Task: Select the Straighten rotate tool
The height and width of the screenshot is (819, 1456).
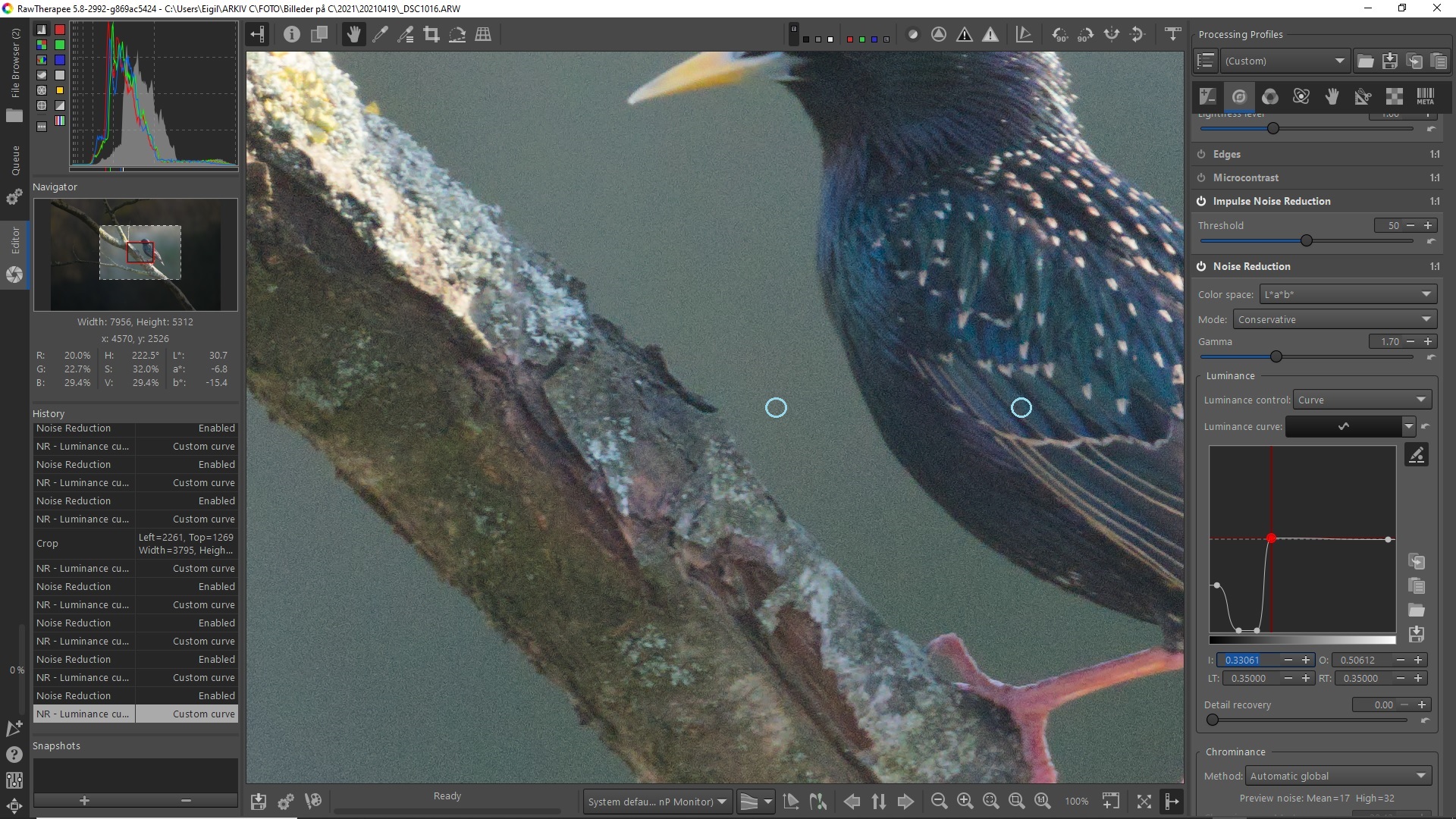Action: tap(457, 35)
